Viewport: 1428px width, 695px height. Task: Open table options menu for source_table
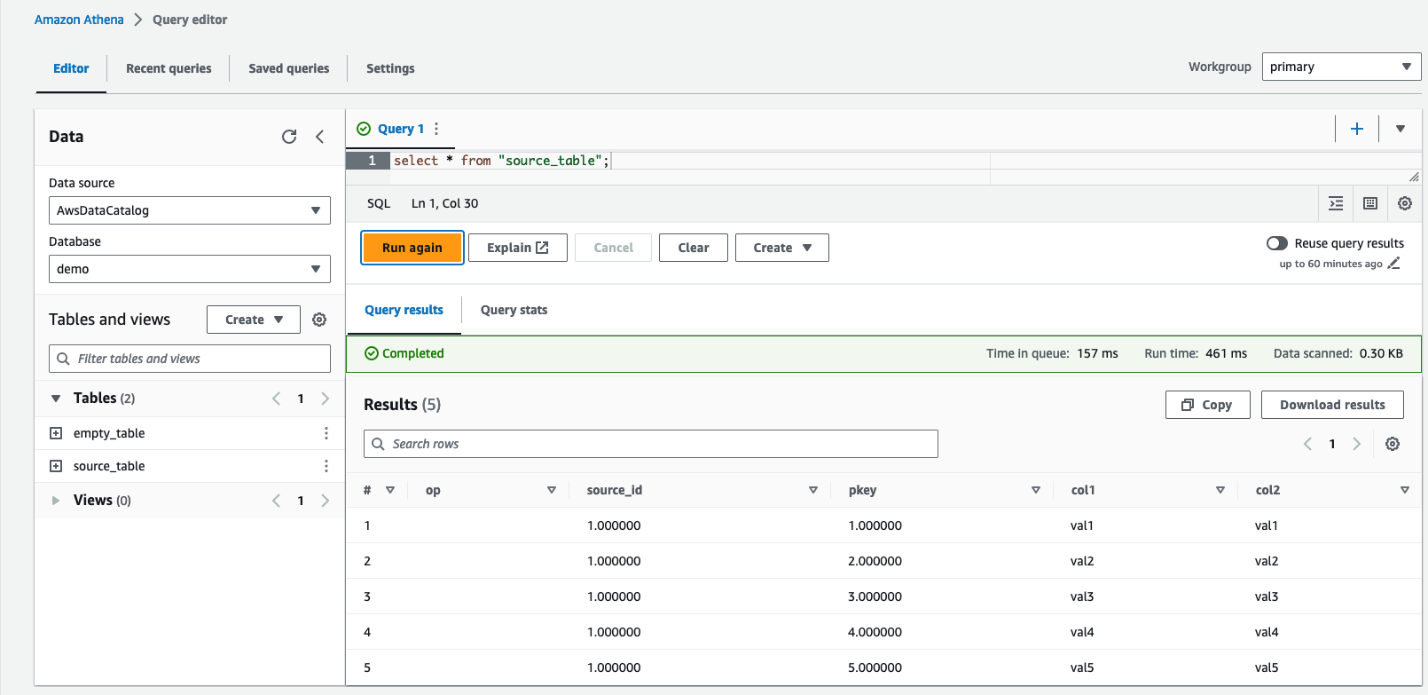pyautogui.click(x=326, y=465)
